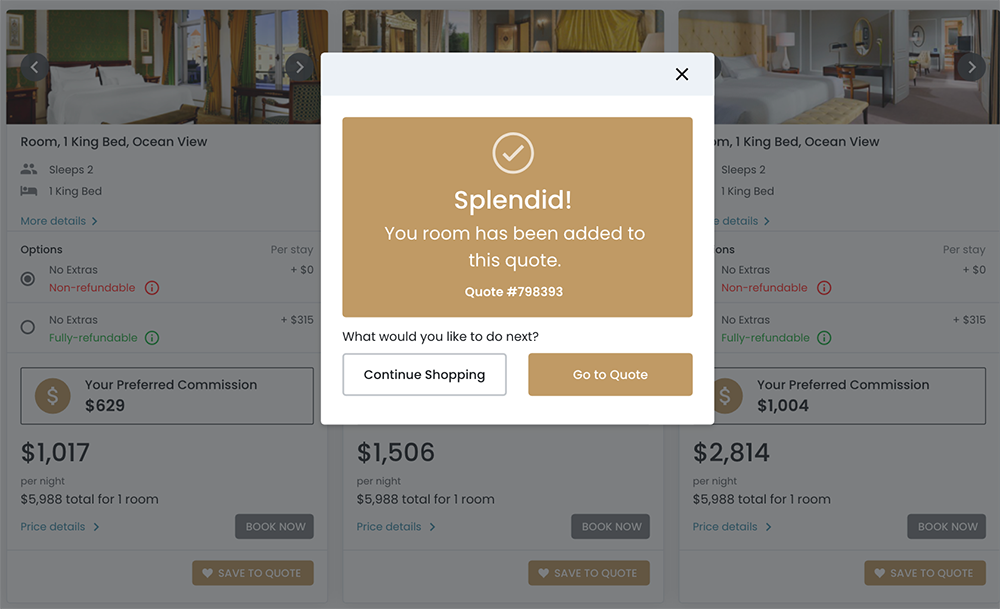Expand Price details on first room card
This screenshot has height=609, width=1000.
point(60,527)
